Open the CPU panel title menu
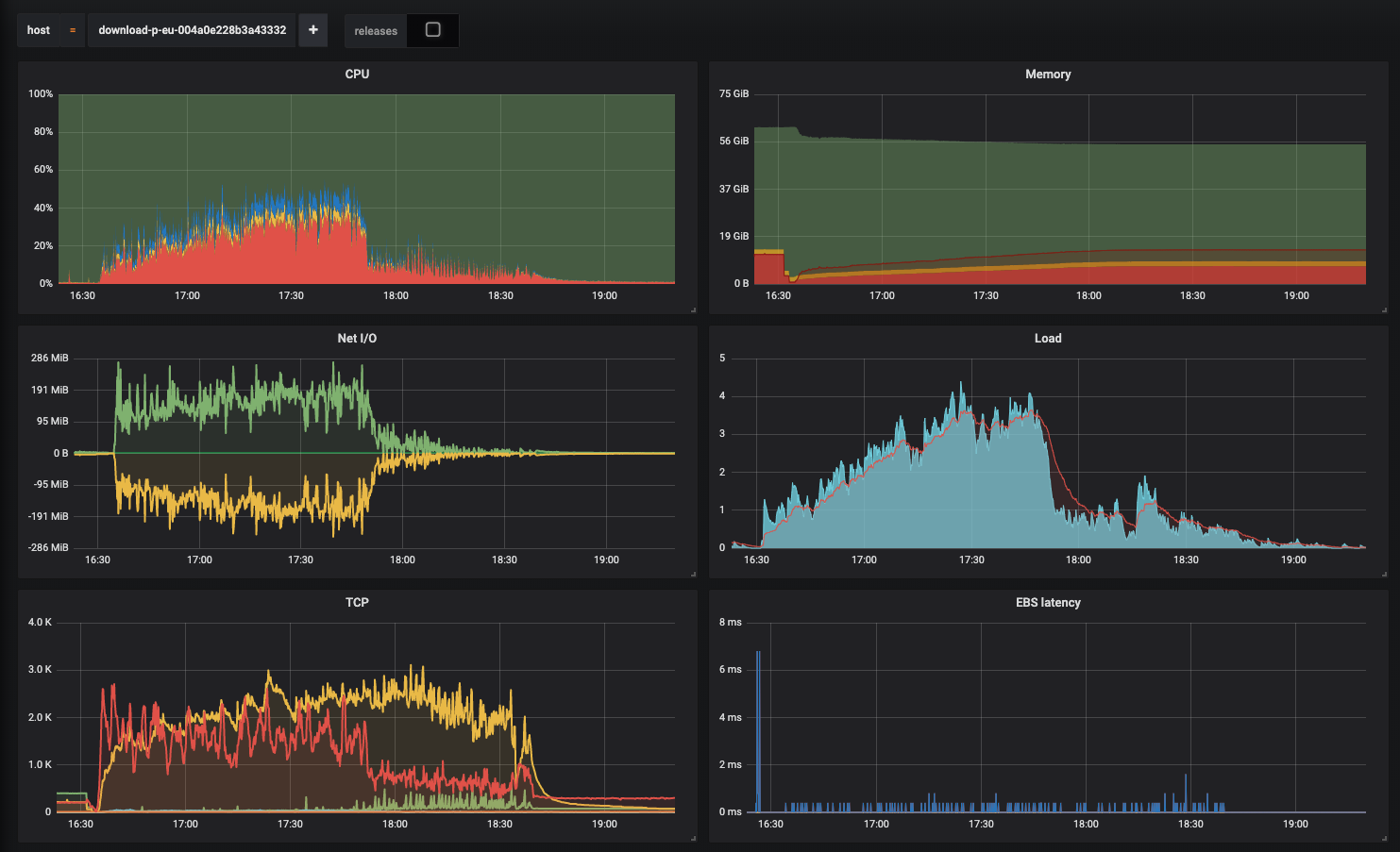This screenshot has width=1400, height=852. 357,74
